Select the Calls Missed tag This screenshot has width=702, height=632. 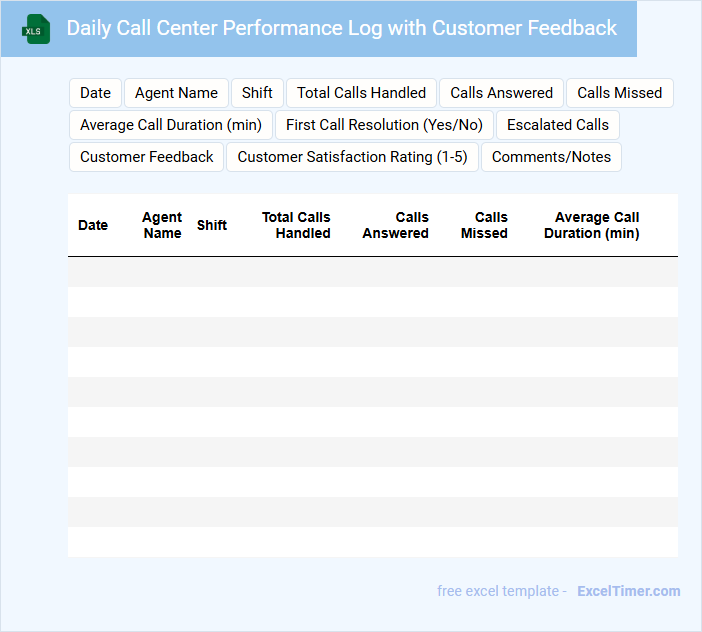(619, 93)
